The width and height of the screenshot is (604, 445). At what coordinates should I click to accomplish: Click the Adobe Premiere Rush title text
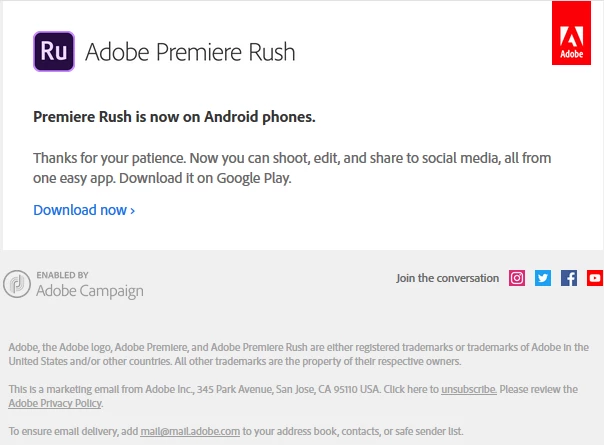(x=190, y=52)
